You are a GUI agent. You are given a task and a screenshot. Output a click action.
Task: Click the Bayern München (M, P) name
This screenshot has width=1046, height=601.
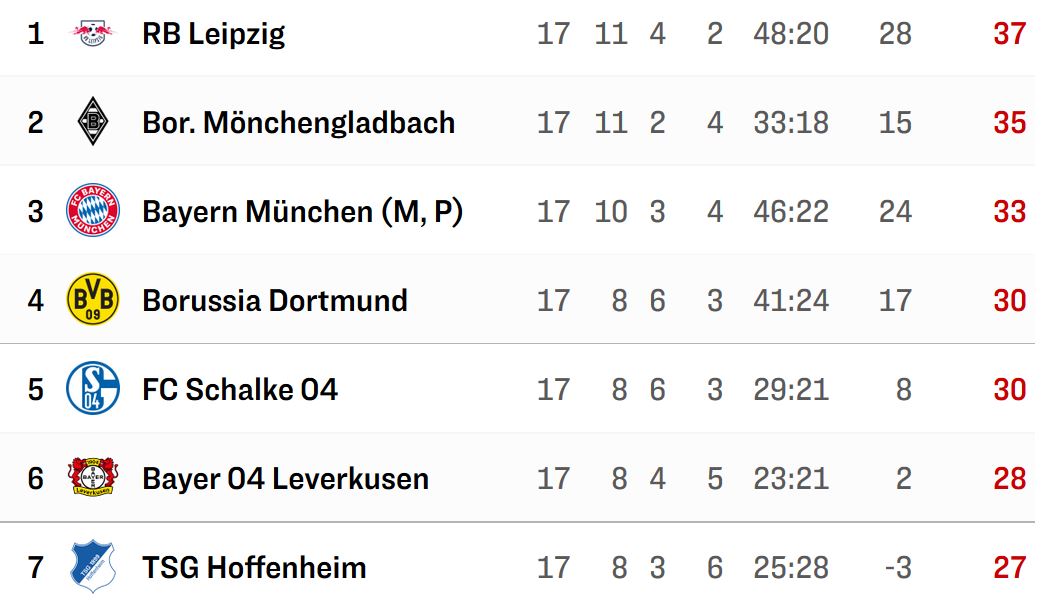point(302,212)
